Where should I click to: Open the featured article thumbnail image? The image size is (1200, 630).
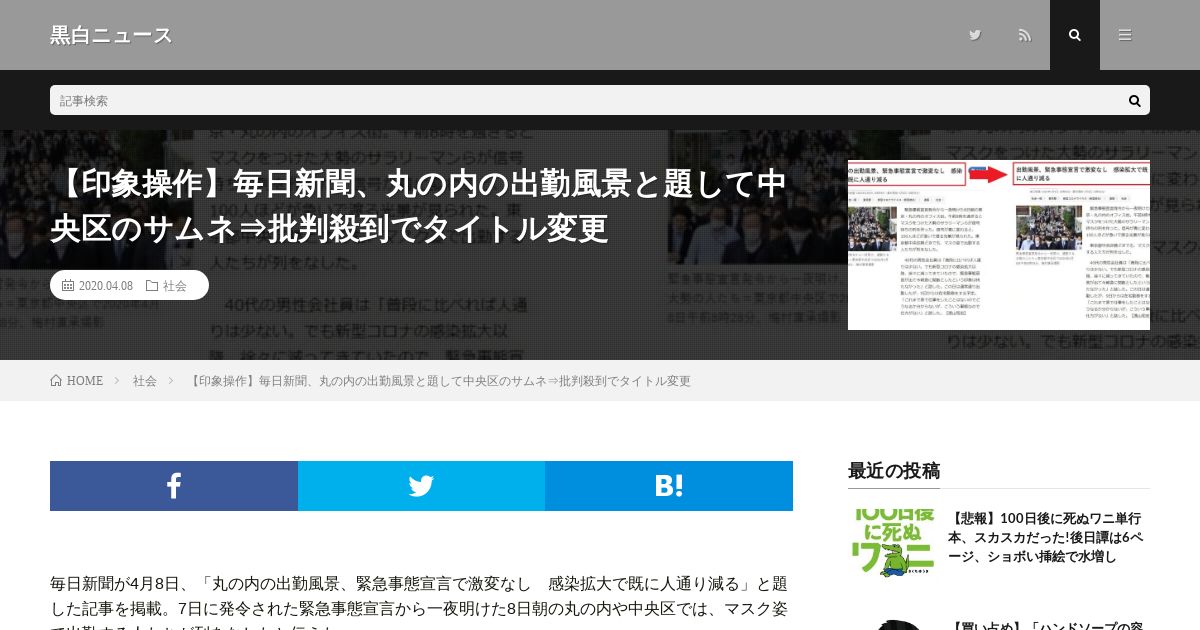pos(999,245)
